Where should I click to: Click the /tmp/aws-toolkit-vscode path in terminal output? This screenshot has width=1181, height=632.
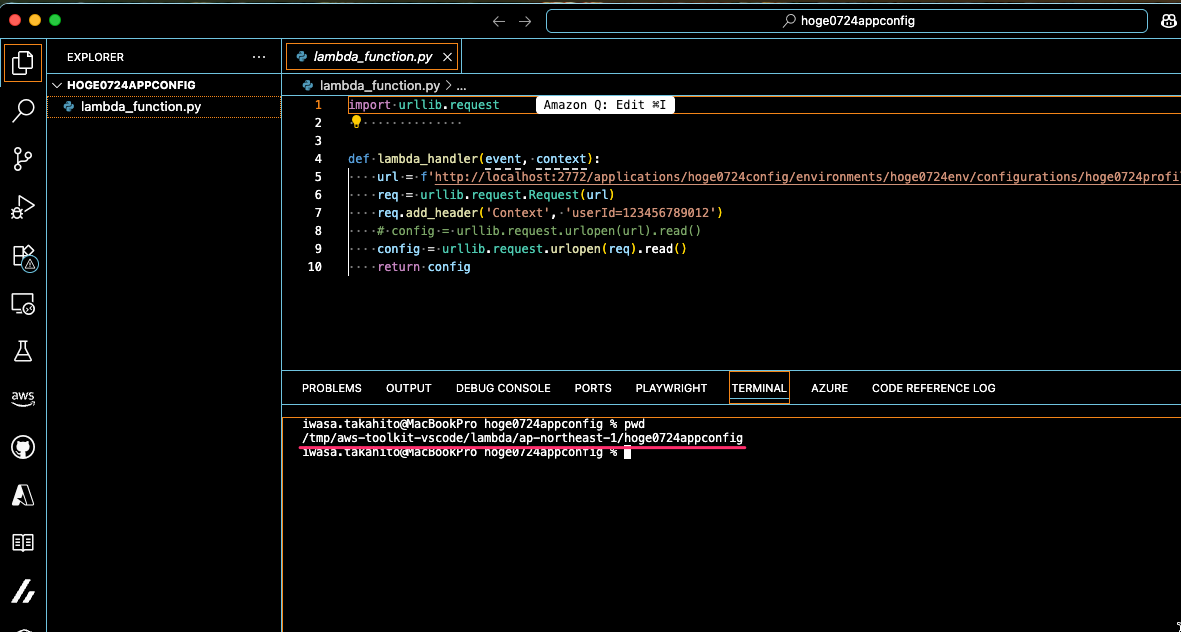click(522, 438)
